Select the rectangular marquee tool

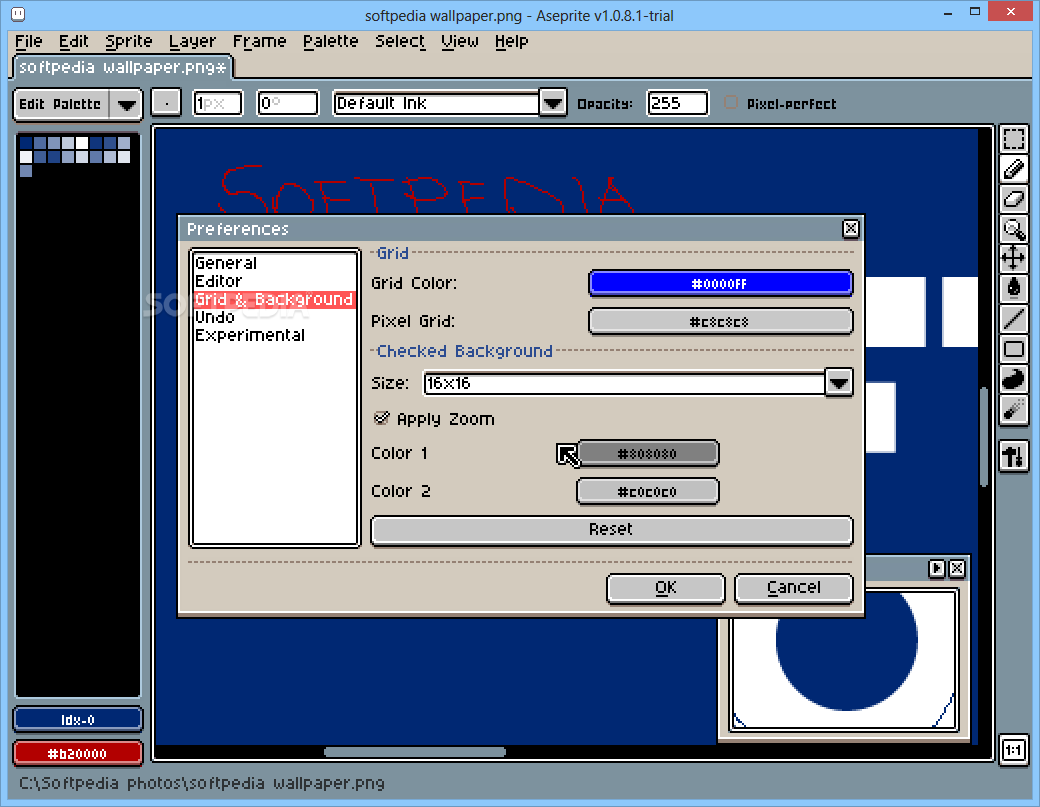[x=1013, y=139]
